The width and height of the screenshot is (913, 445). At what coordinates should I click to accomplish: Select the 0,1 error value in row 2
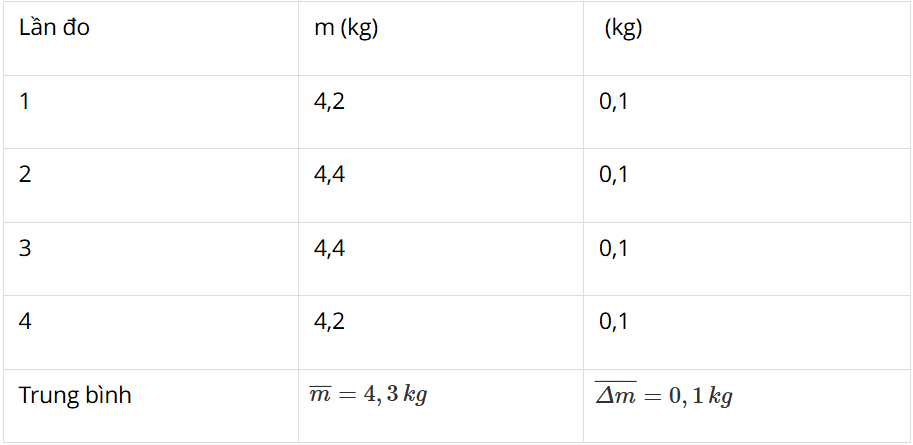(x=614, y=175)
